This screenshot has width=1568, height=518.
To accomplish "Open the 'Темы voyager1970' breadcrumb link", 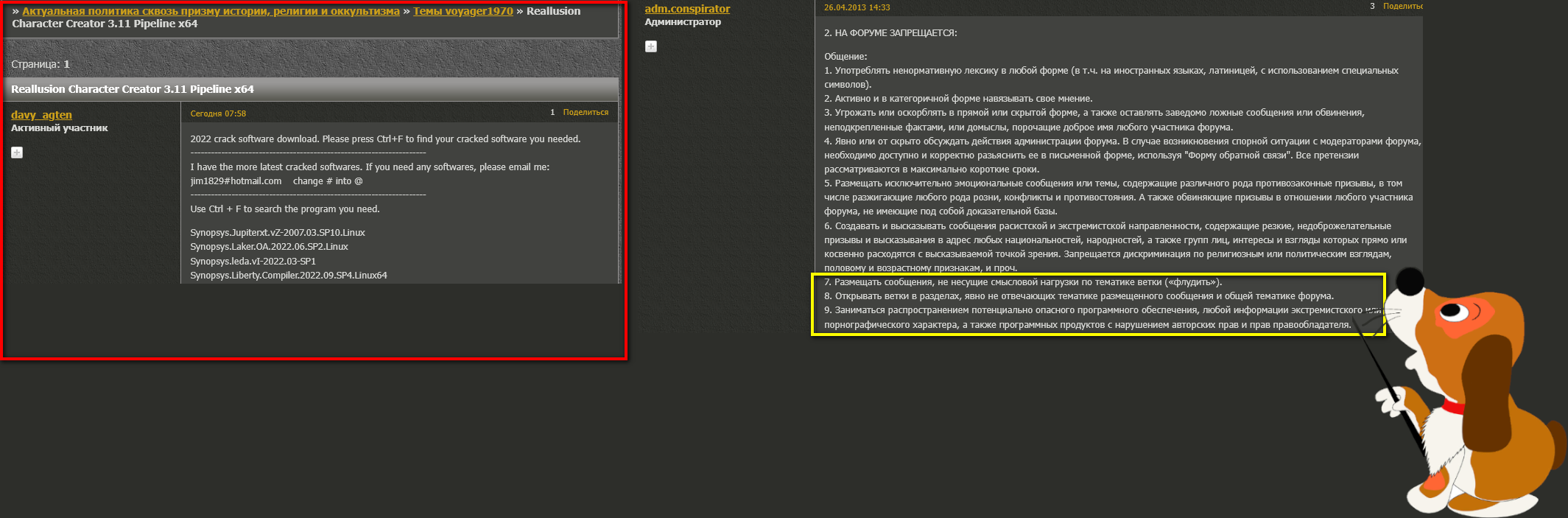I will point(463,11).
